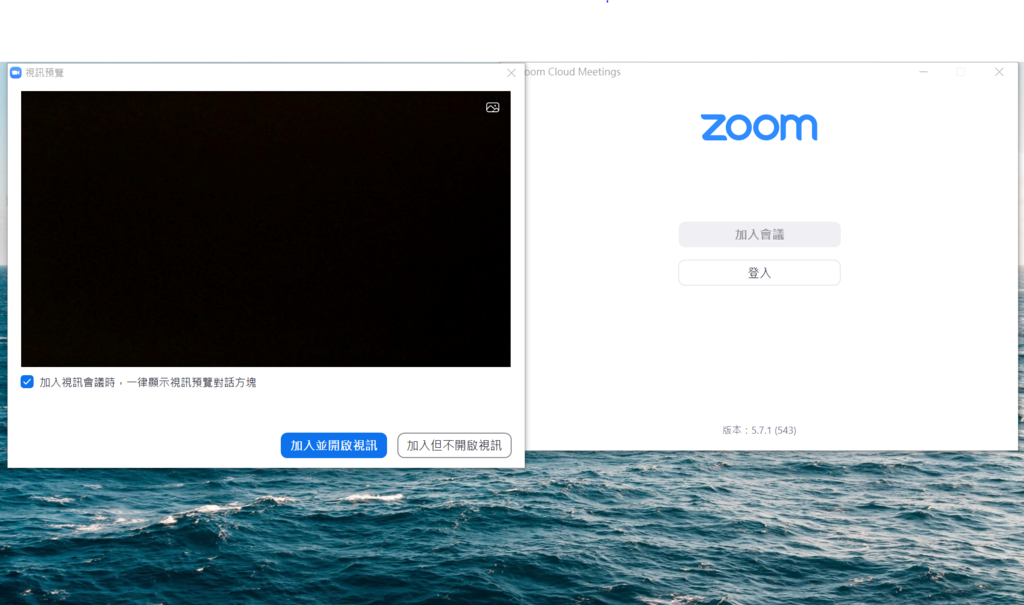The image size is (1024, 605).
Task: Click 加入但不開啟視訊 button
Action: click(454, 445)
